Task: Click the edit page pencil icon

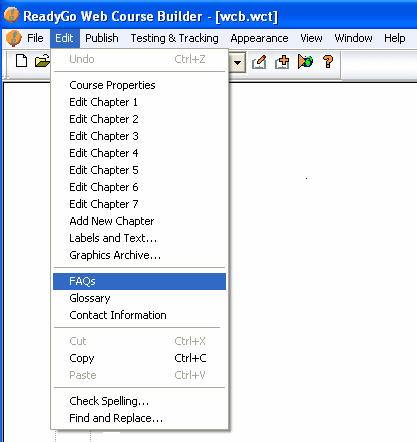Action: click(x=259, y=62)
